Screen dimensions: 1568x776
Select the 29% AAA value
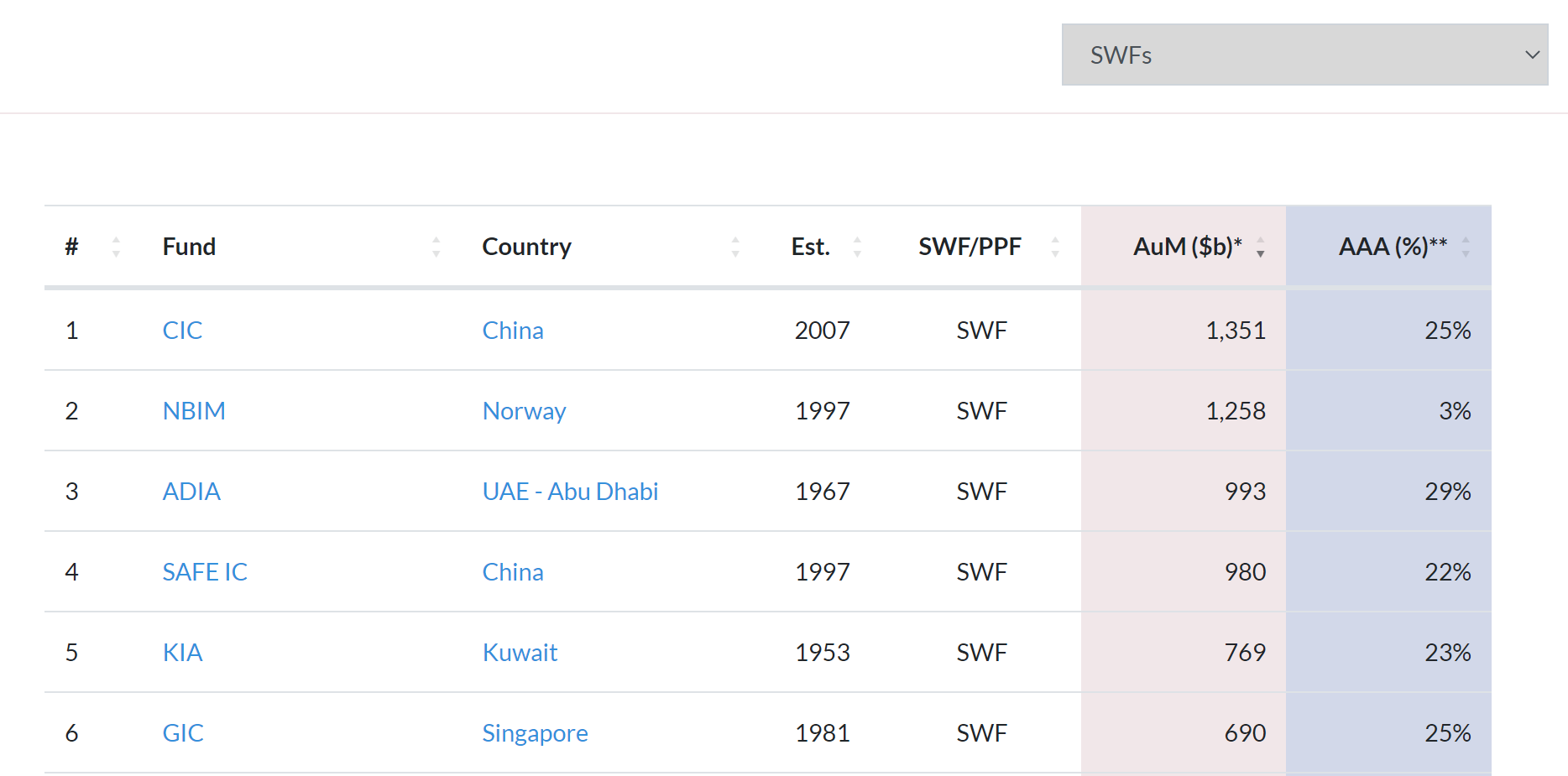1448,491
